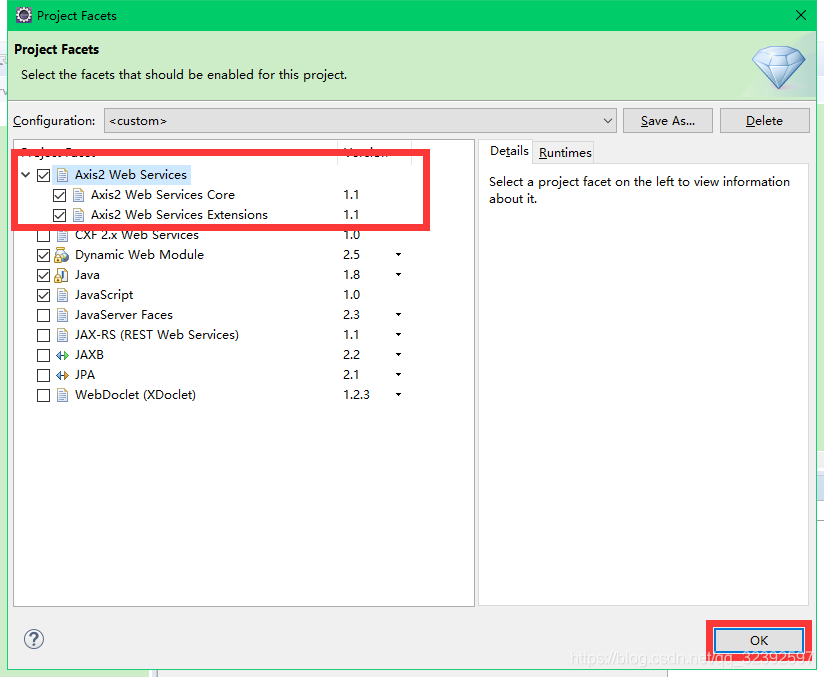Switch to the Details tab
824x677 pixels.
point(509,151)
